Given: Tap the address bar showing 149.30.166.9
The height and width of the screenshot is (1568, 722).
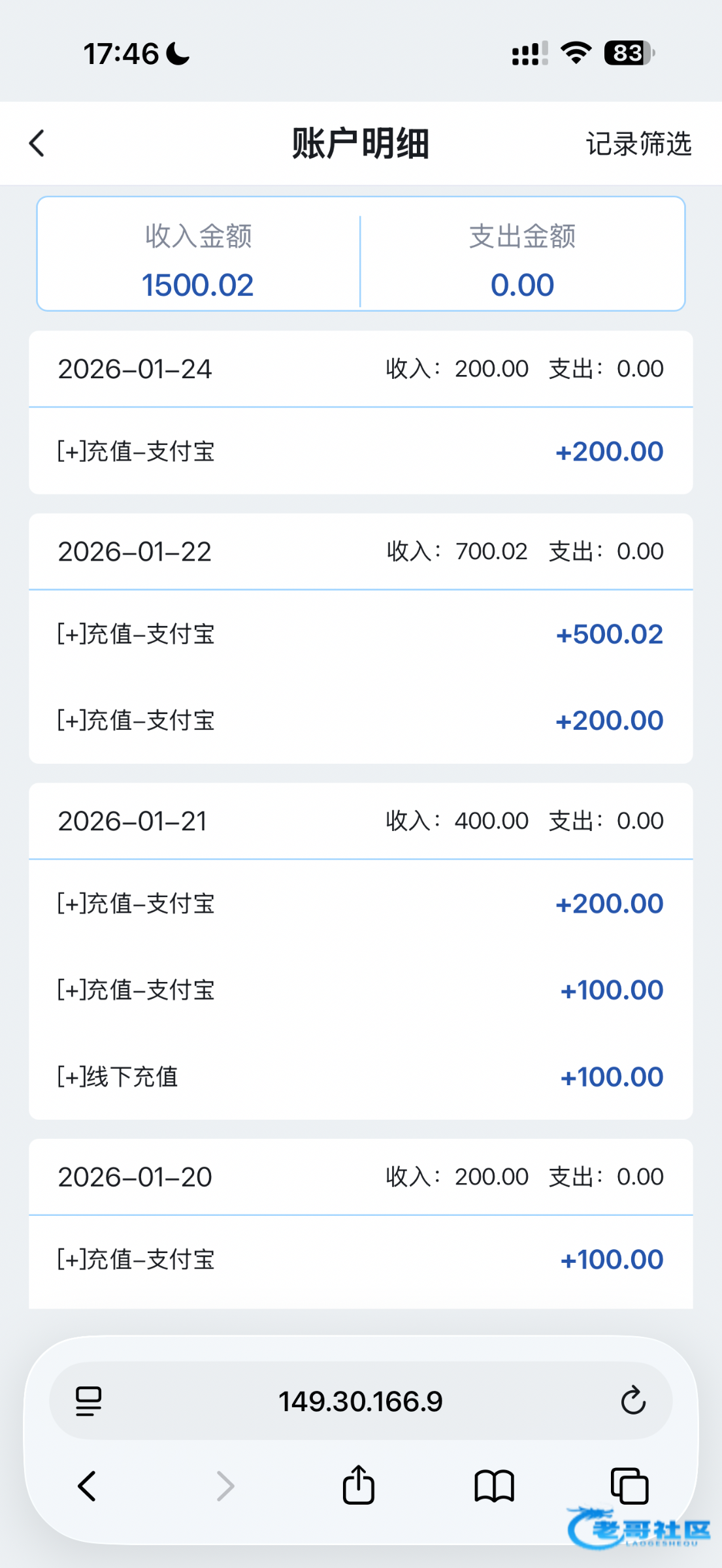Looking at the screenshot, I should 361,1401.
